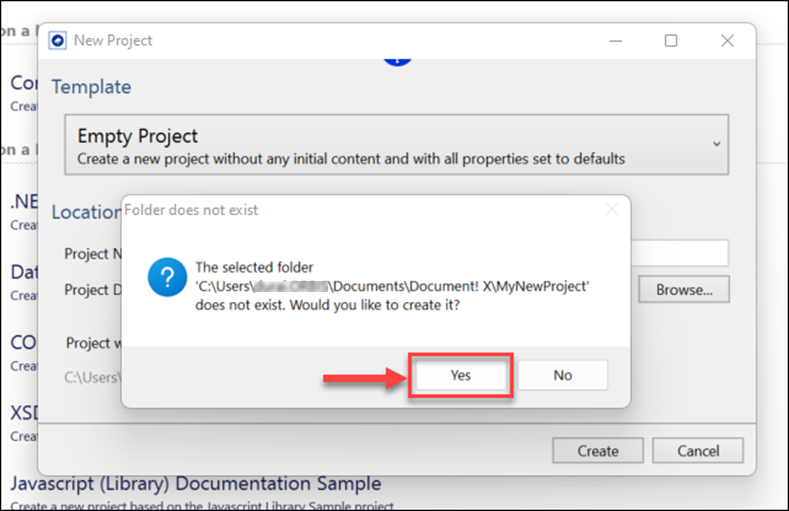Cancel the New Project window
The width and height of the screenshot is (789, 511).
698,451
